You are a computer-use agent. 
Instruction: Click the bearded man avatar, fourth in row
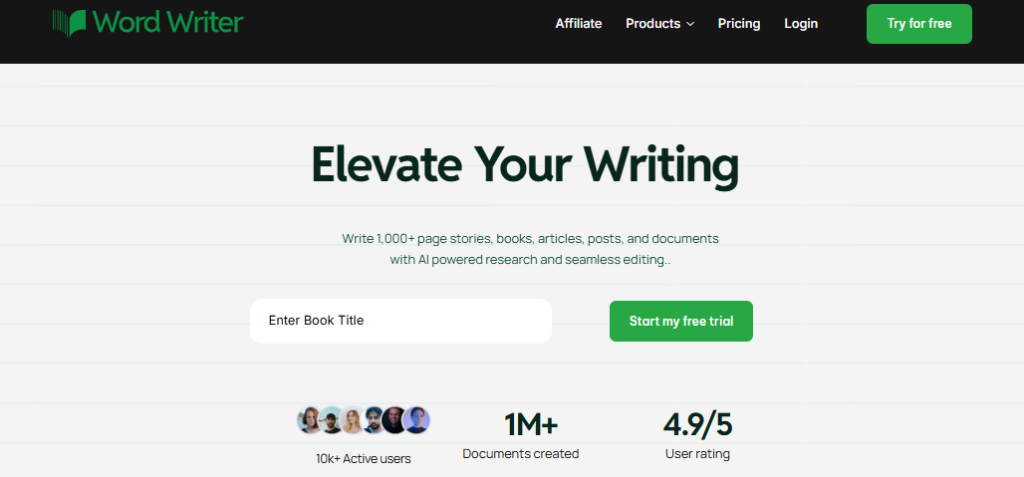[x=374, y=420]
